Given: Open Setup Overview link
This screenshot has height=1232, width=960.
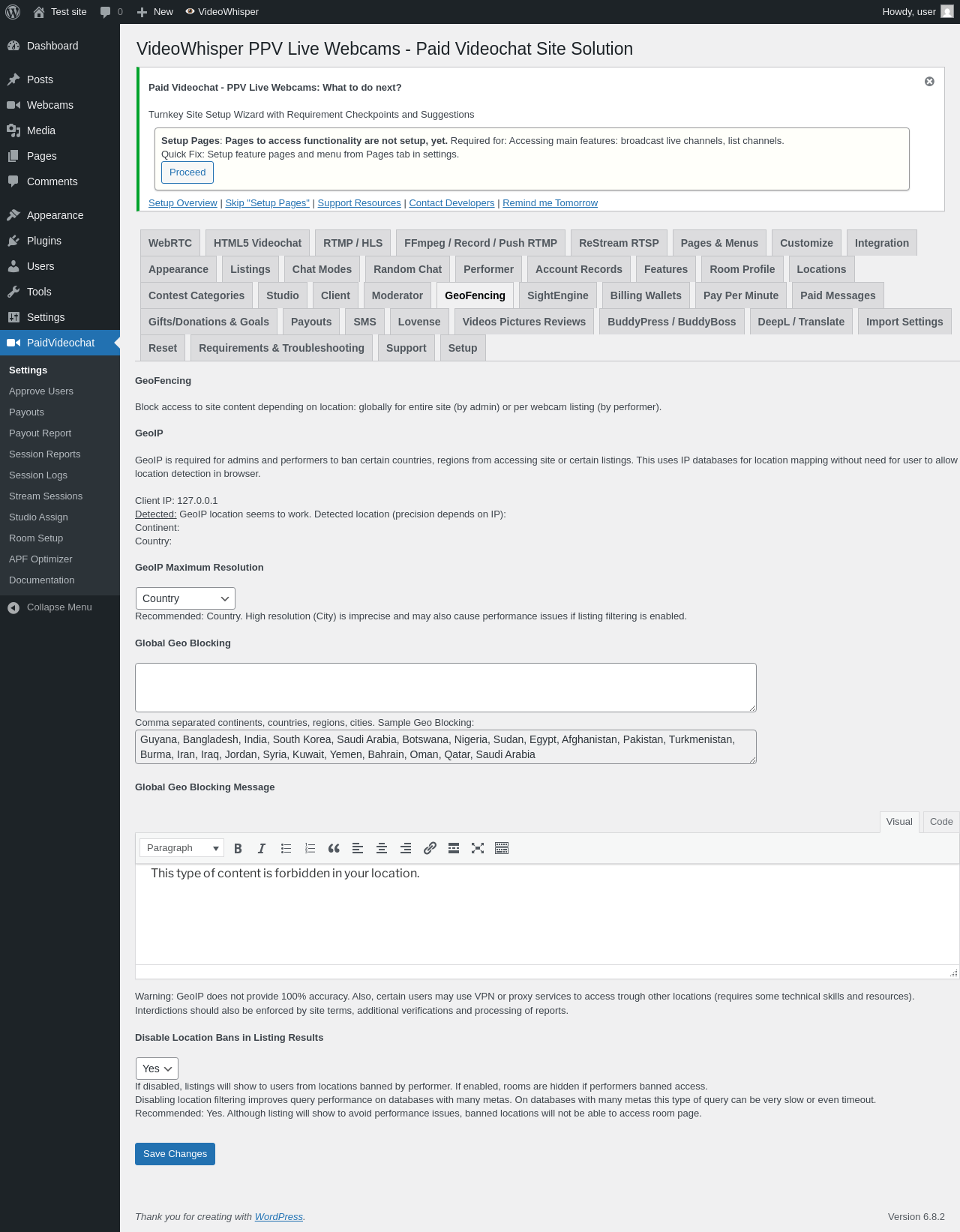Looking at the screenshot, I should click(x=183, y=203).
